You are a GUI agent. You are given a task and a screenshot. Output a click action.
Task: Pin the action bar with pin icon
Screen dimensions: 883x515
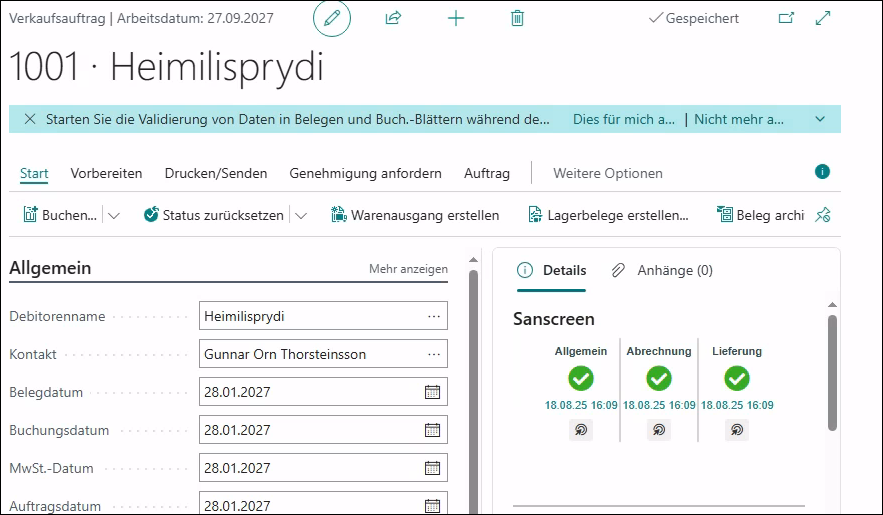pyautogui.click(x=823, y=214)
